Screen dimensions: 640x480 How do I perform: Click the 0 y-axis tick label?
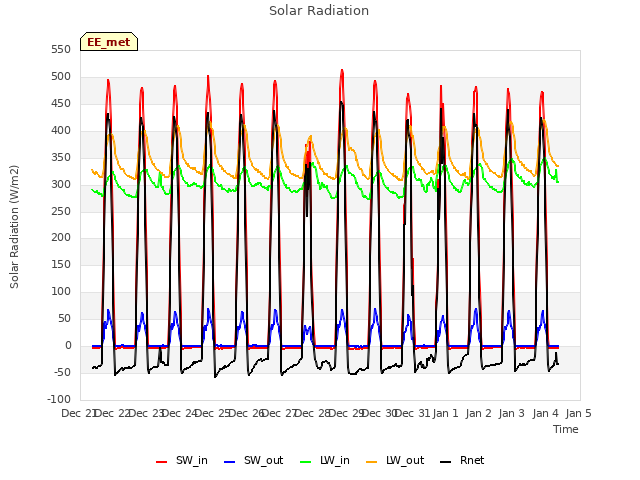[68, 345]
